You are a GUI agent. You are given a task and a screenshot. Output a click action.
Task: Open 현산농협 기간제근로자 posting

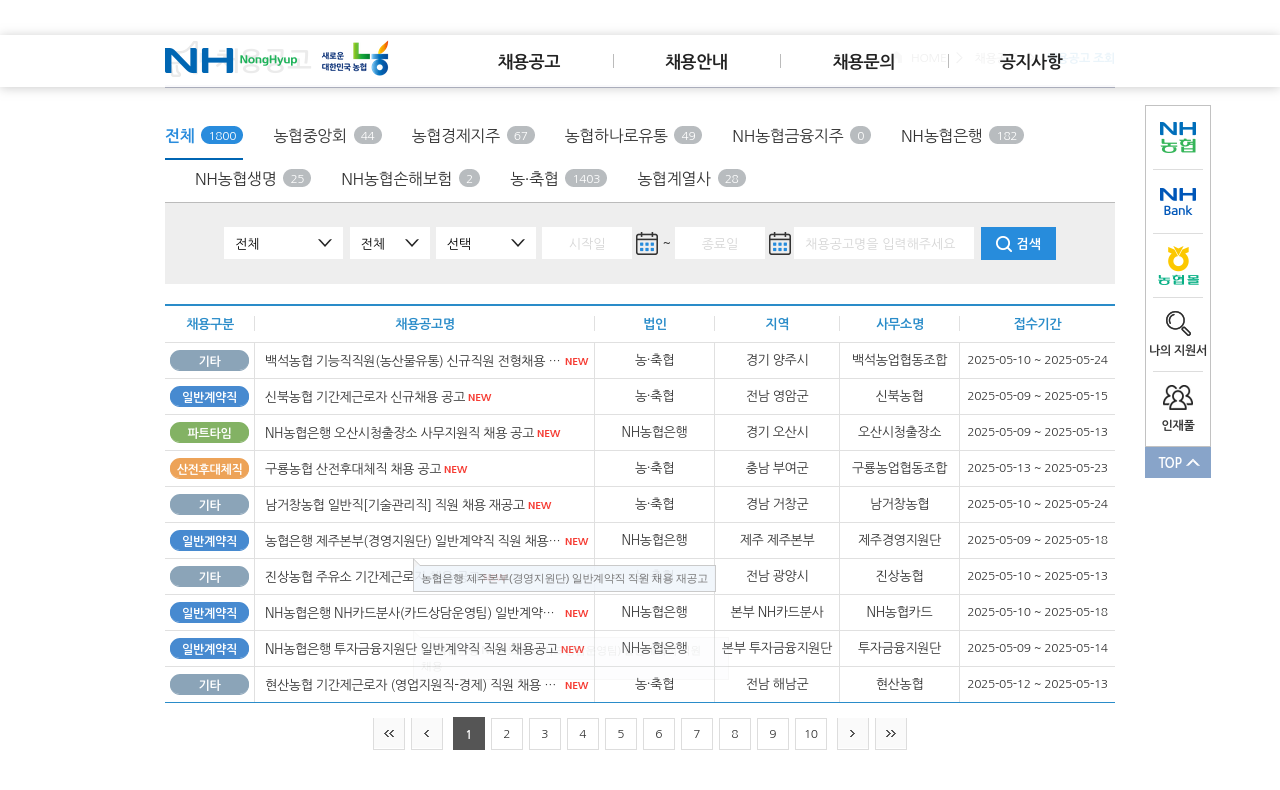pos(411,684)
